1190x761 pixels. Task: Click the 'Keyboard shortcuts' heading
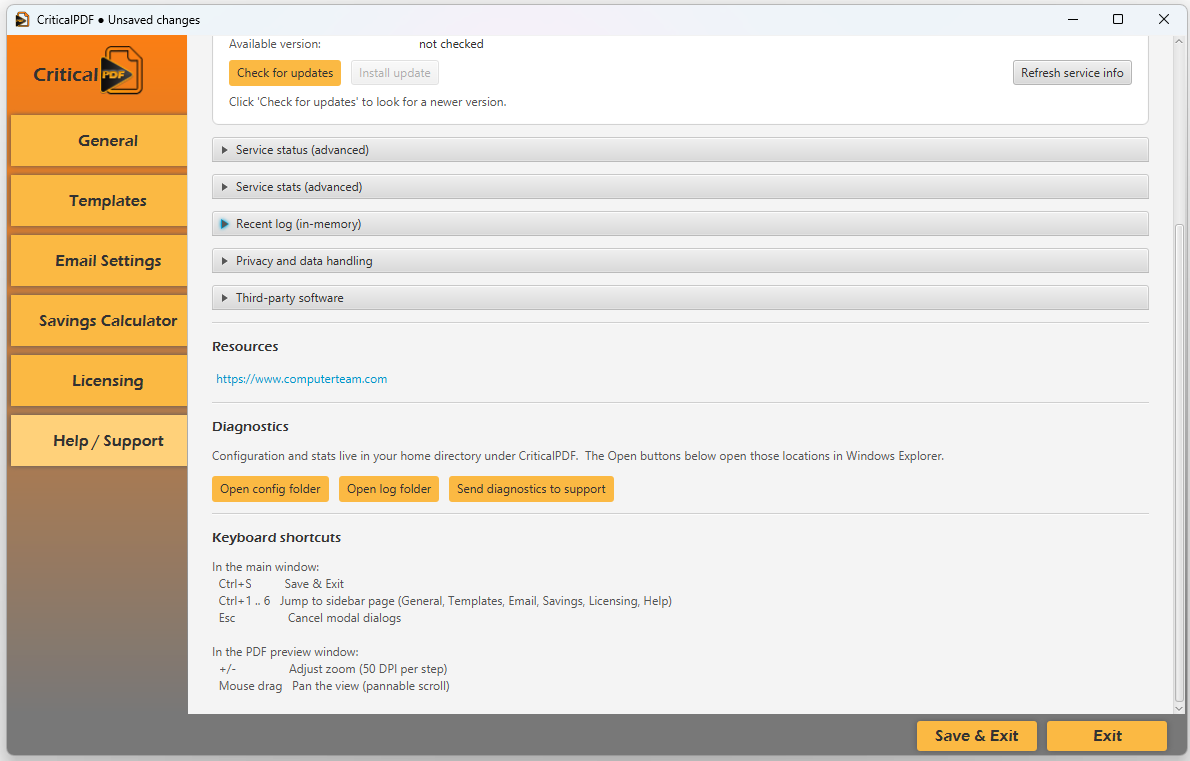[x=276, y=537]
